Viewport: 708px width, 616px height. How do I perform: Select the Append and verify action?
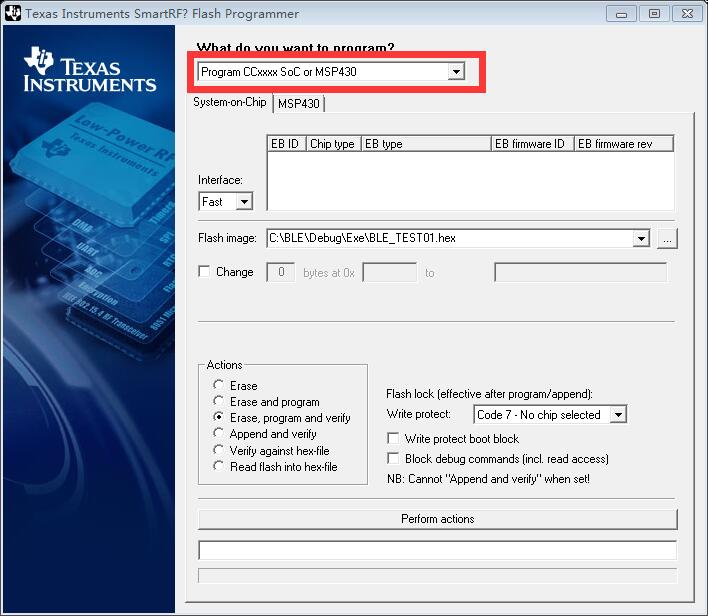219,433
